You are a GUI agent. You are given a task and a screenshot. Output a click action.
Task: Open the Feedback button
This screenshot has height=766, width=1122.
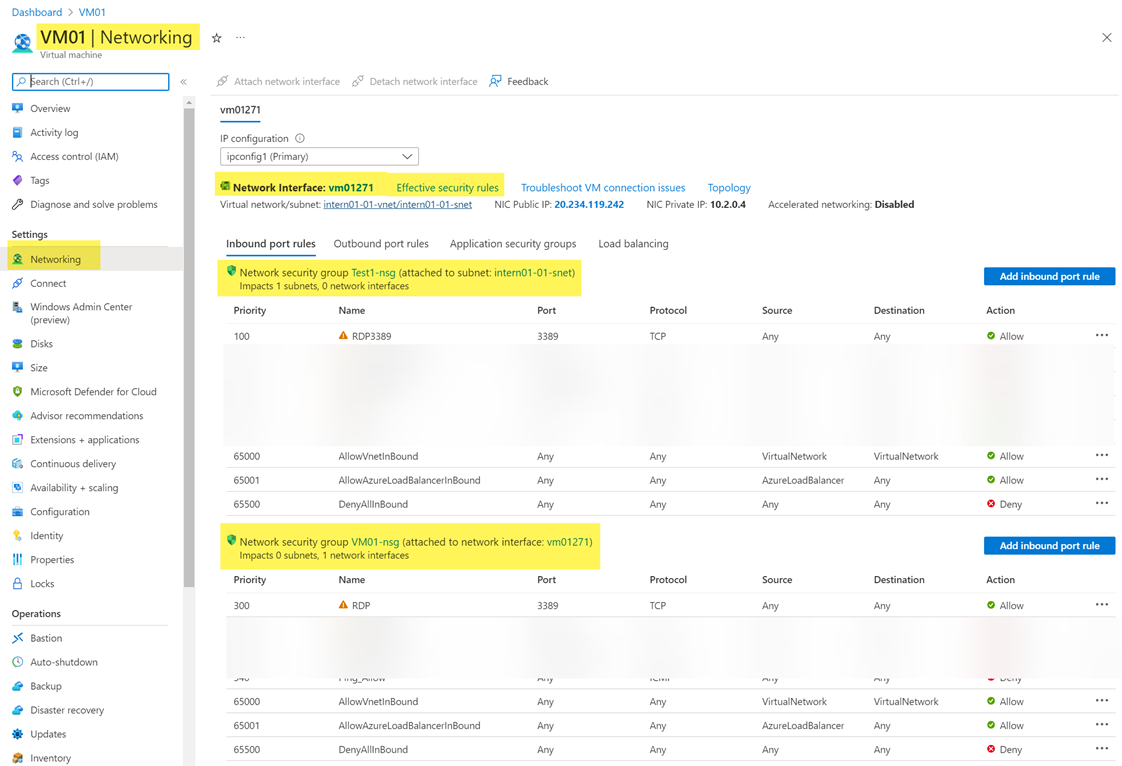point(519,82)
